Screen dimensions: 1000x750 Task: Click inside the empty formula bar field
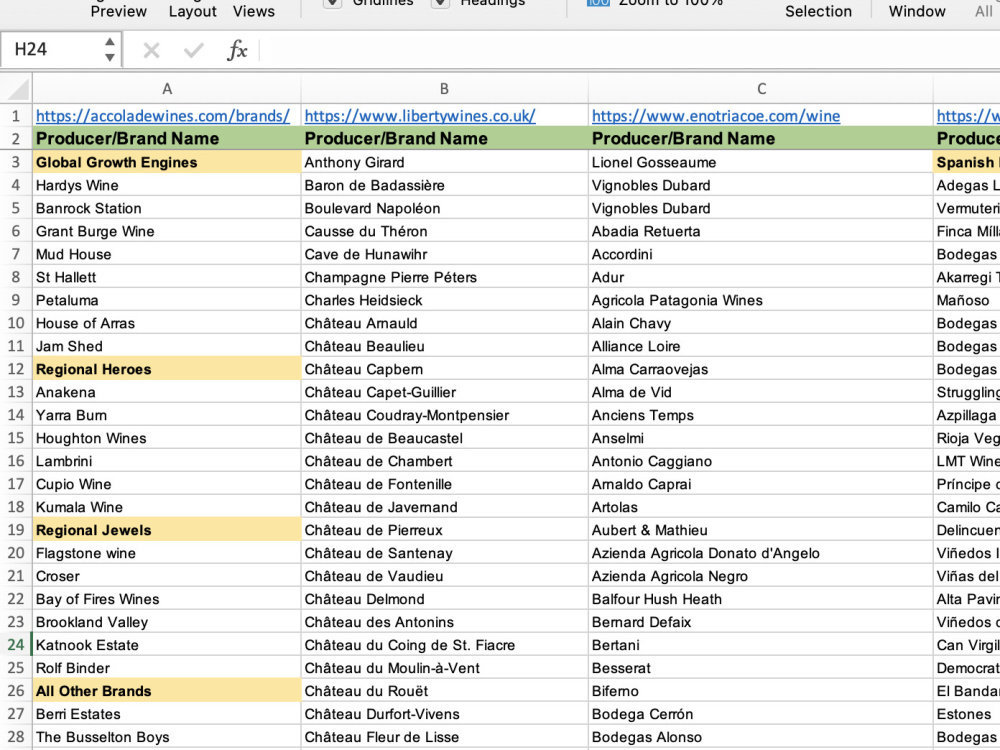pyautogui.click(x=631, y=50)
